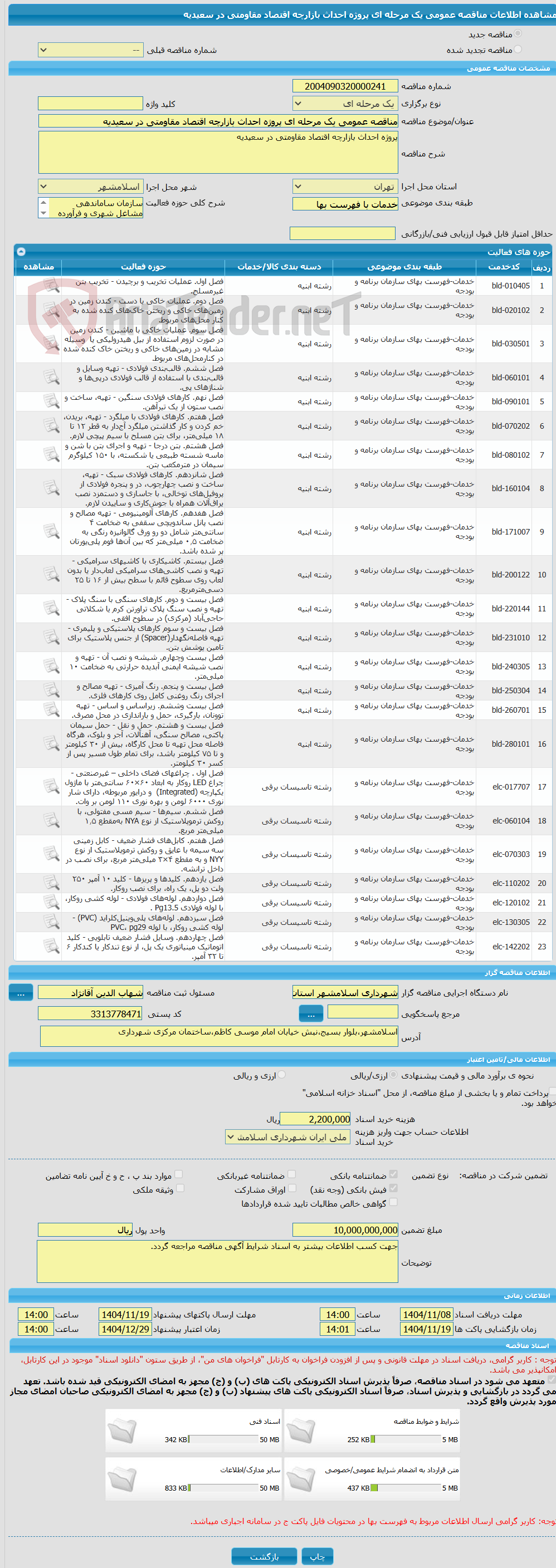
Task: Click the اسناد فنی size progress bar
Action: (x=223, y=1439)
